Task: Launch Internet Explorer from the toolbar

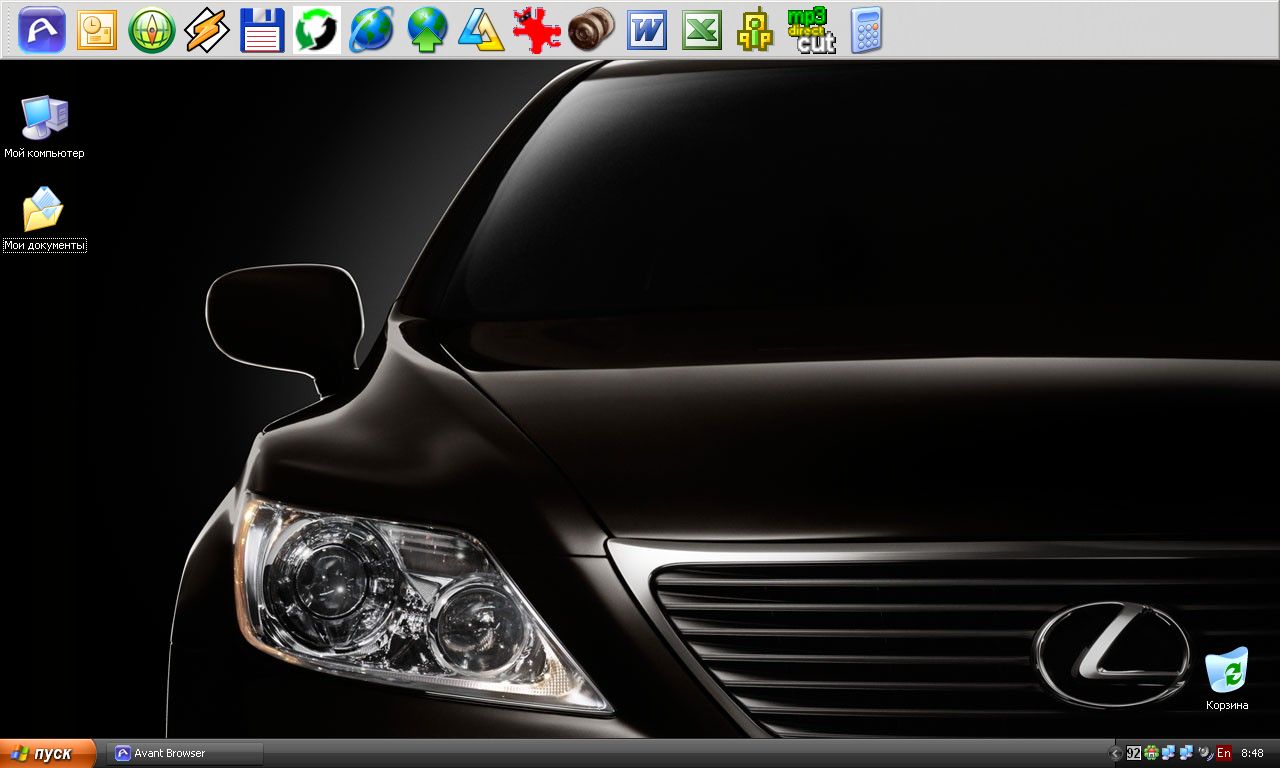Action: pos(371,30)
